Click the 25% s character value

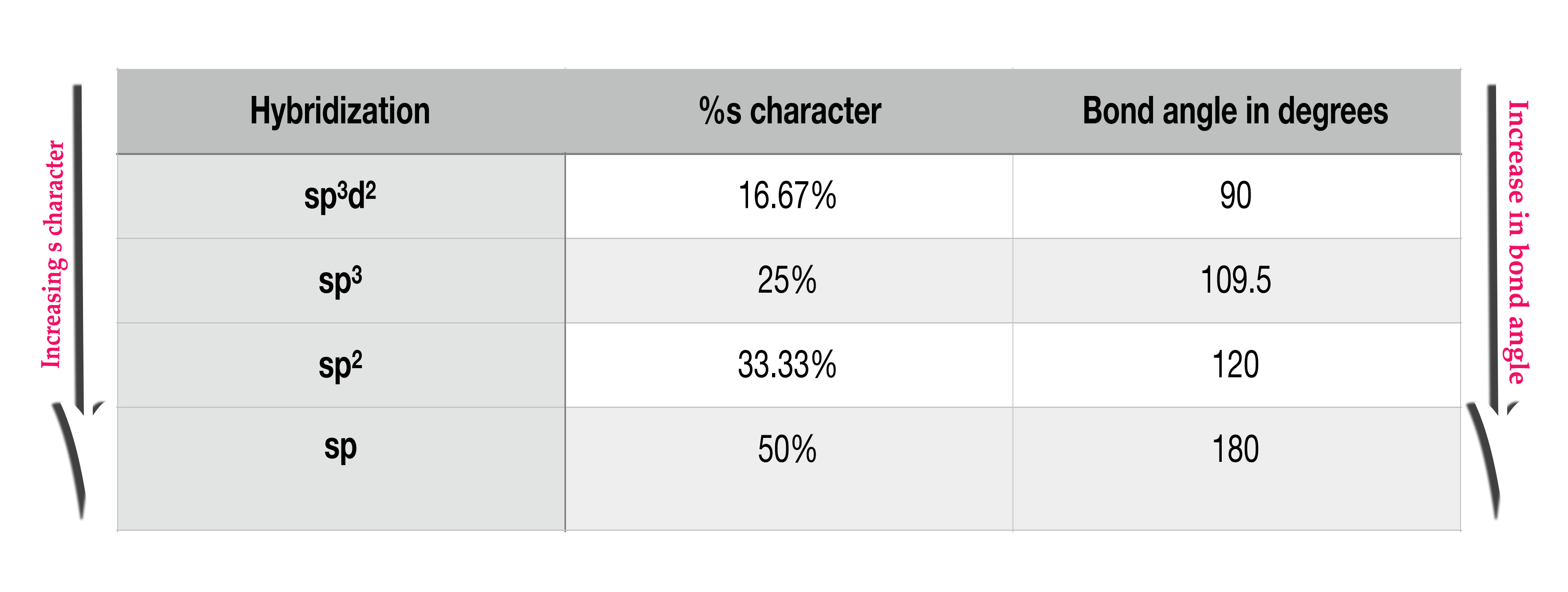tap(787, 281)
